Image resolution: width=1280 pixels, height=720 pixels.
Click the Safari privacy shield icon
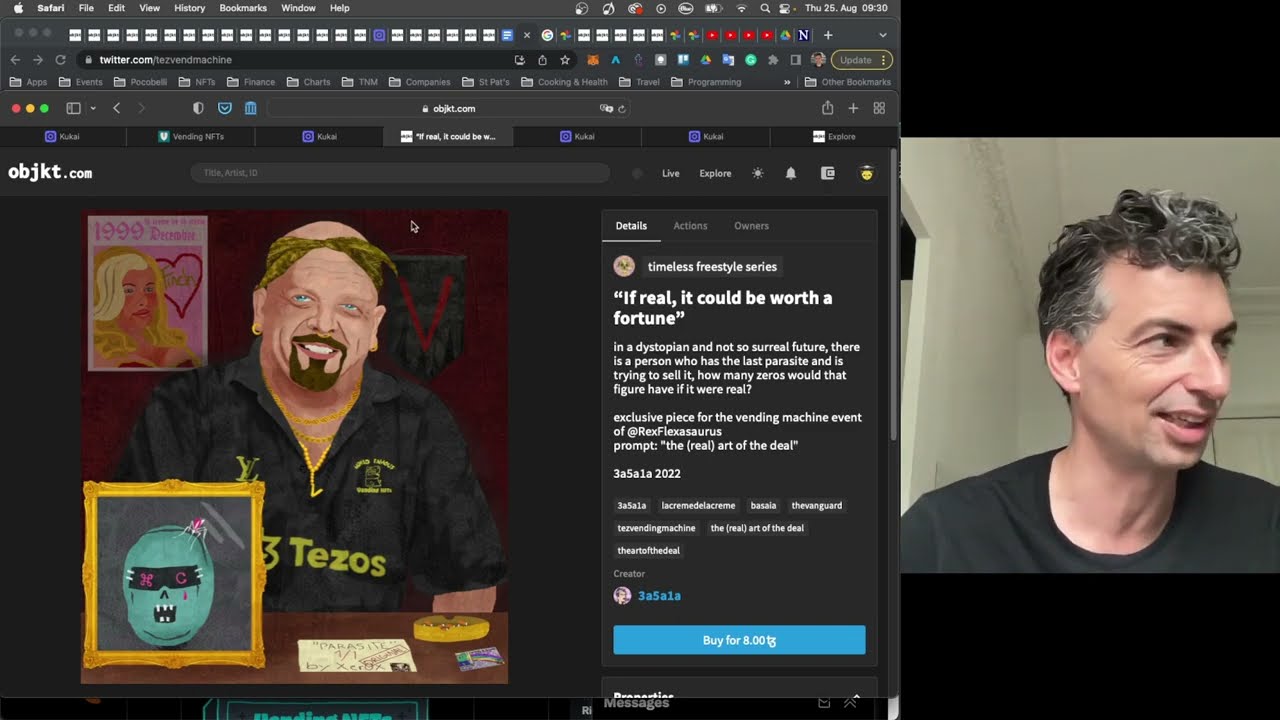tap(198, 108)
